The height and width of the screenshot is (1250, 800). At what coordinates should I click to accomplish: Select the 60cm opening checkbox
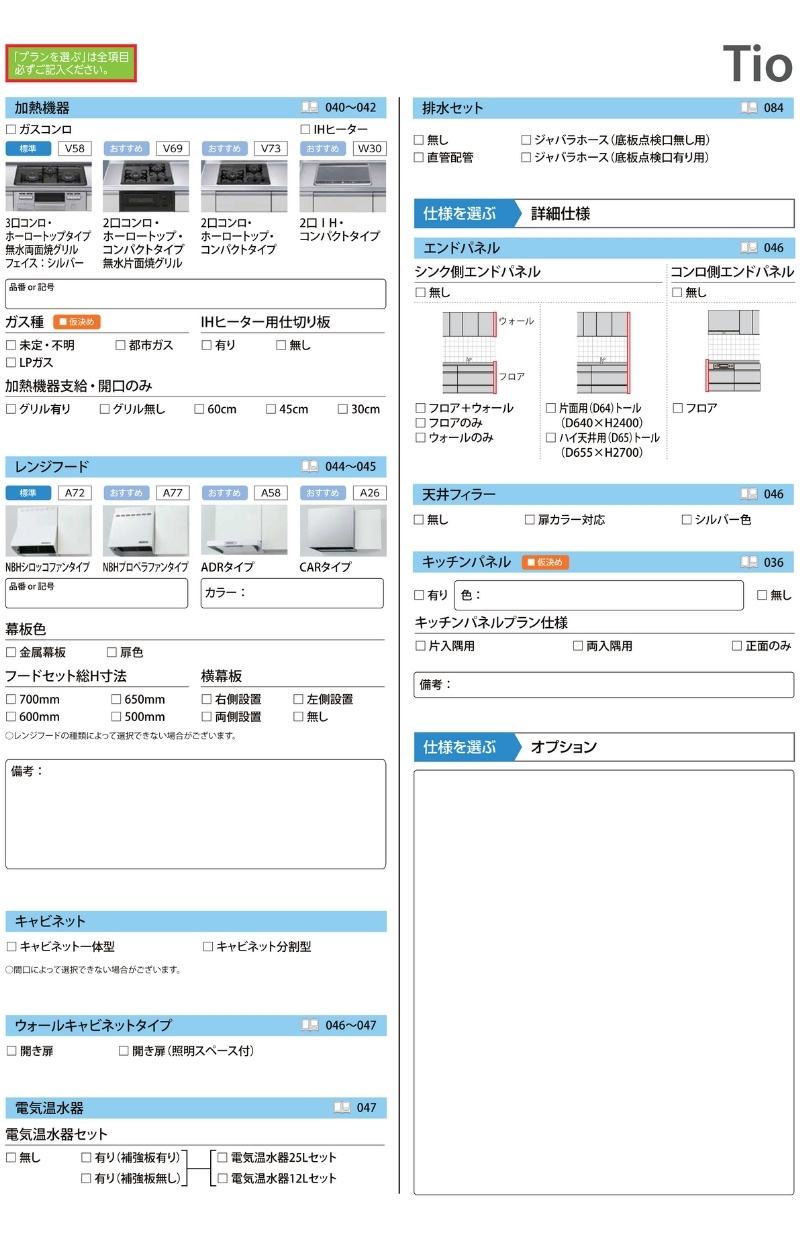pyautogui.click(x=199, y=409)
